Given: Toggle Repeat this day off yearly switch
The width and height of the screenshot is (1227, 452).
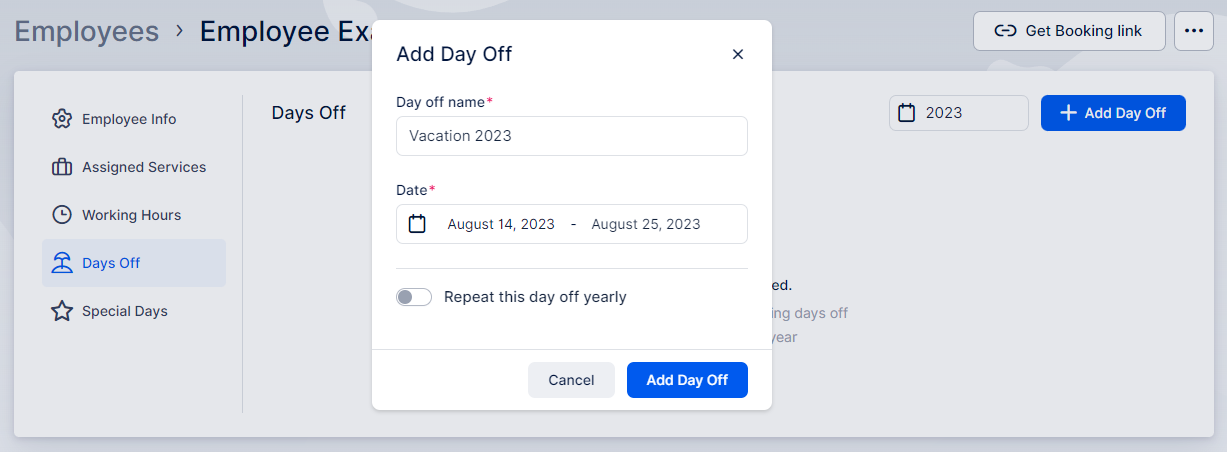Looking at the screenshot, I should click(x=414, y=297).
